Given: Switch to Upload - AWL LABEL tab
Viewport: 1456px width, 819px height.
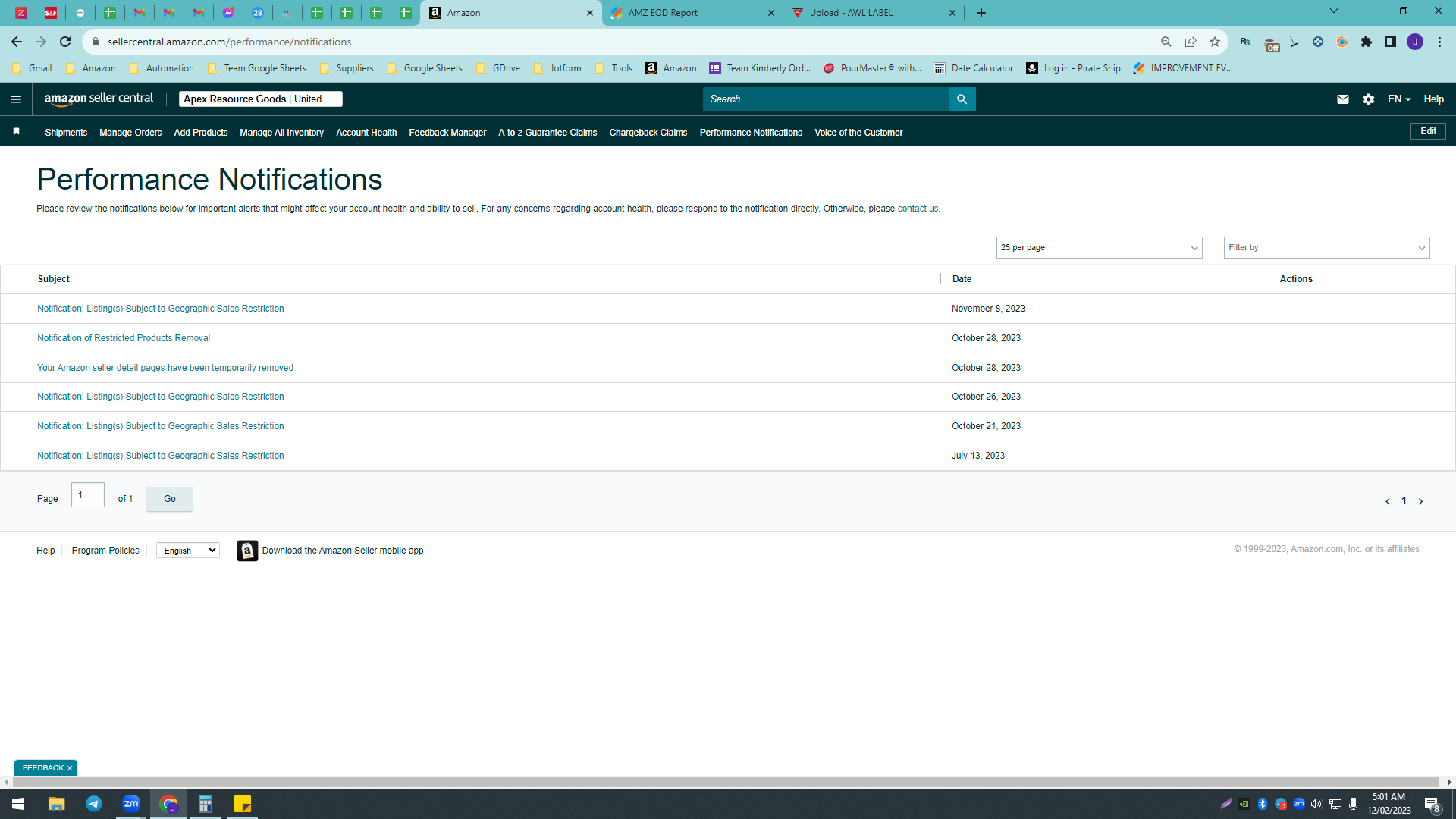Looking at the screenshot, I should 873,13.
